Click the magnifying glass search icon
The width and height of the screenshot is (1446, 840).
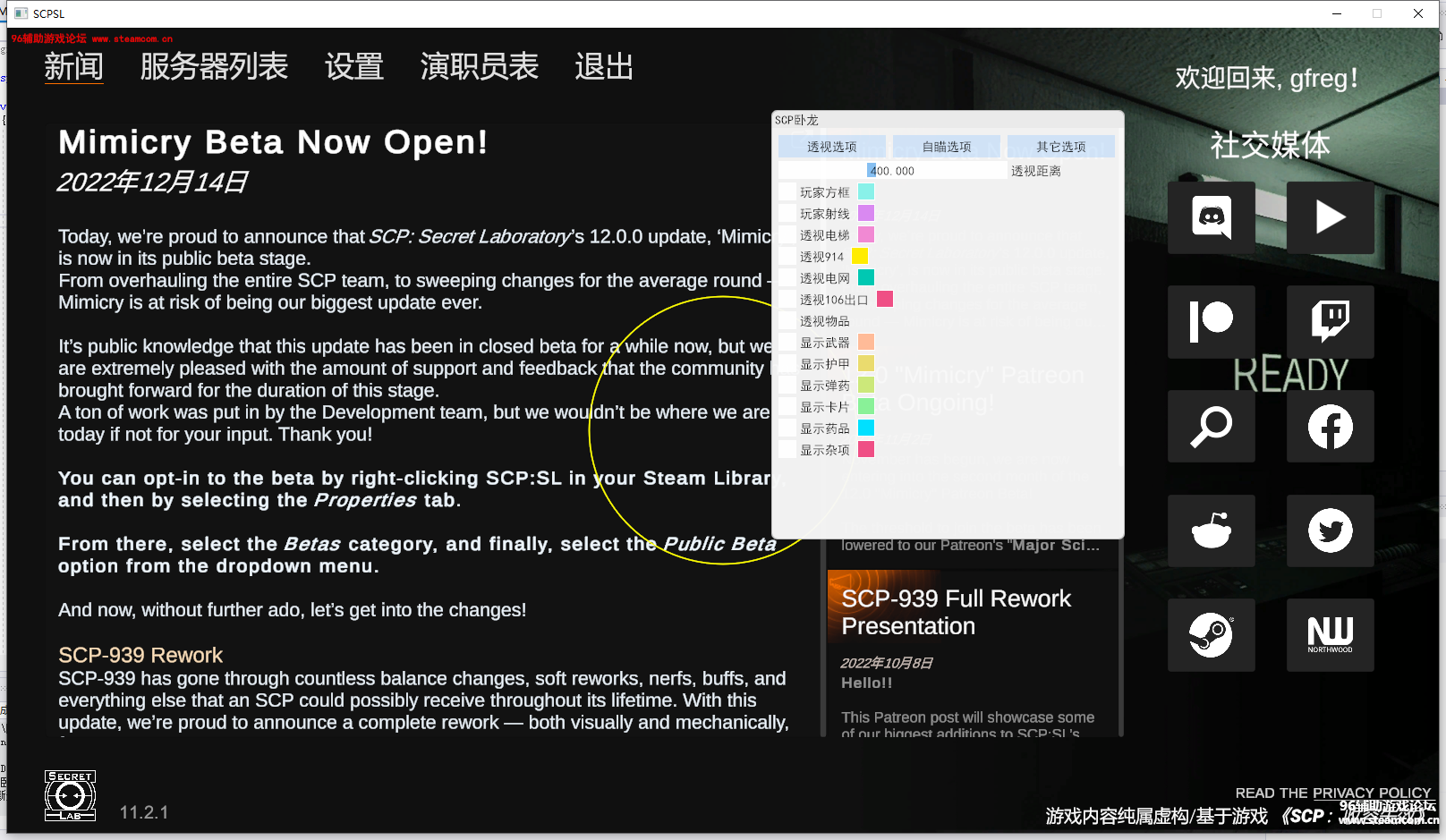(x=1211, y=426)
